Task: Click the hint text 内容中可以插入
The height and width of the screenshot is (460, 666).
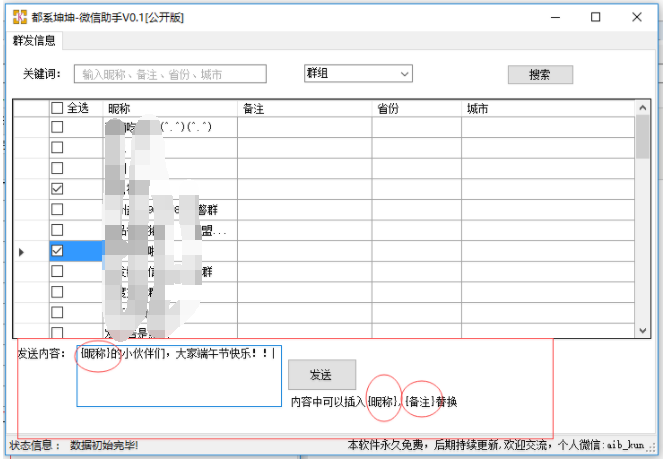Action: [328, 402]
